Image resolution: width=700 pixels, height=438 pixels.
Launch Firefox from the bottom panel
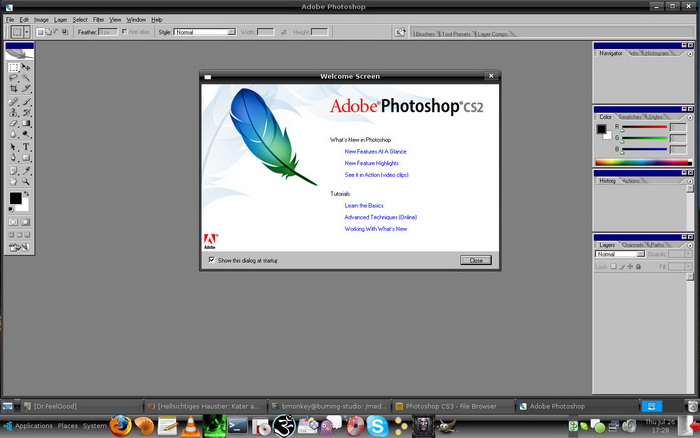pos(121,425)
